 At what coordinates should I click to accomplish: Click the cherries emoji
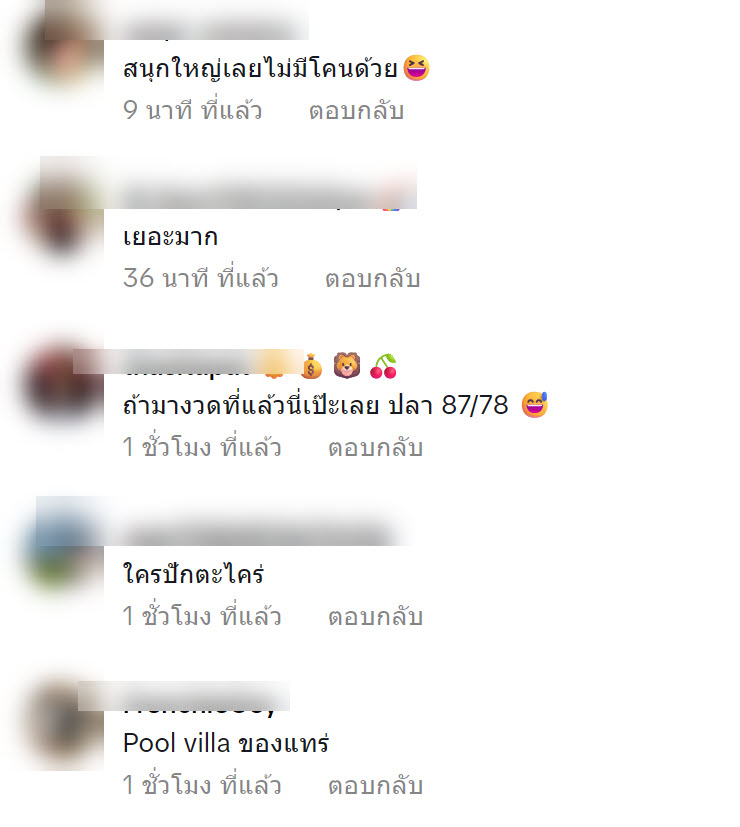coord(383,366)
